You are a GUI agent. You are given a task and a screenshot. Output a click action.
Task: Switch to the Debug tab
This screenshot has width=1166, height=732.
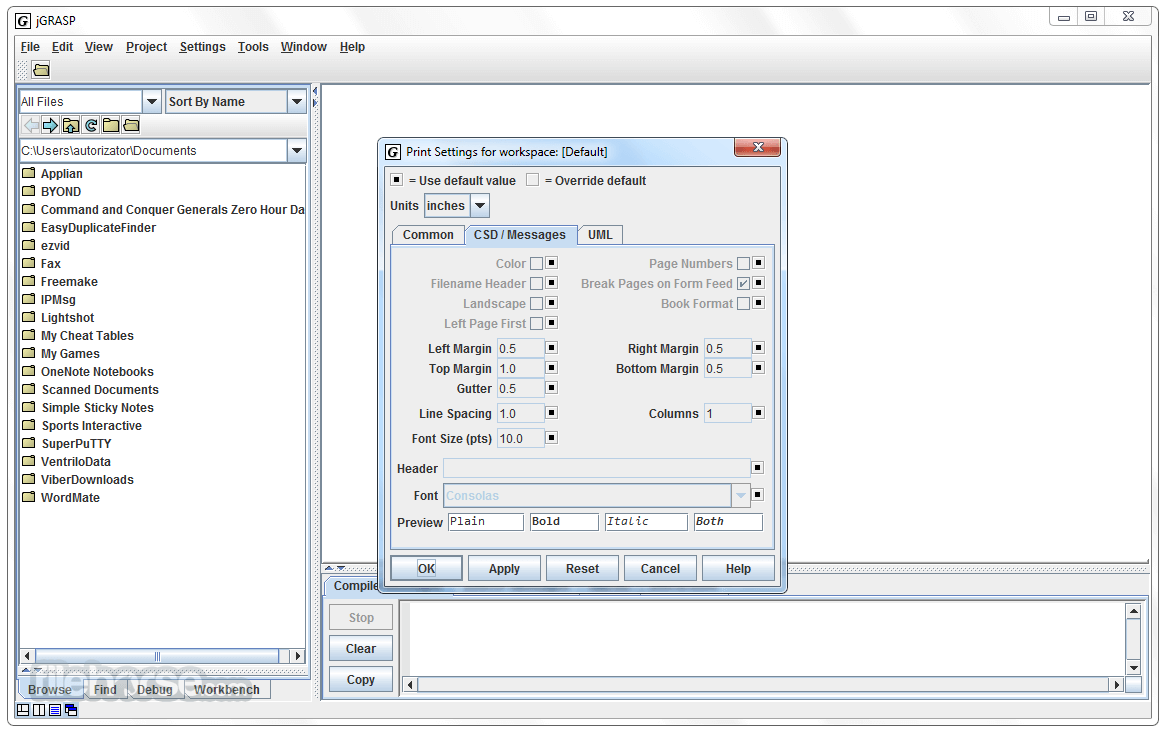point(155,690)
